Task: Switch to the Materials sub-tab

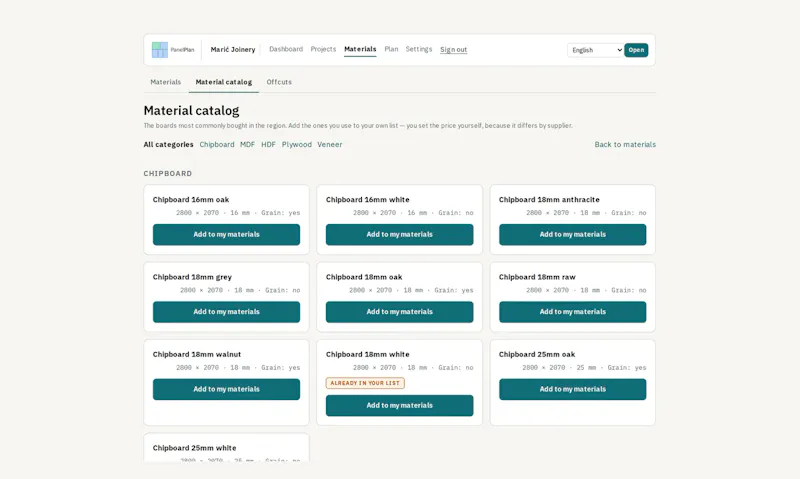Action: click(x=165, y=82)
